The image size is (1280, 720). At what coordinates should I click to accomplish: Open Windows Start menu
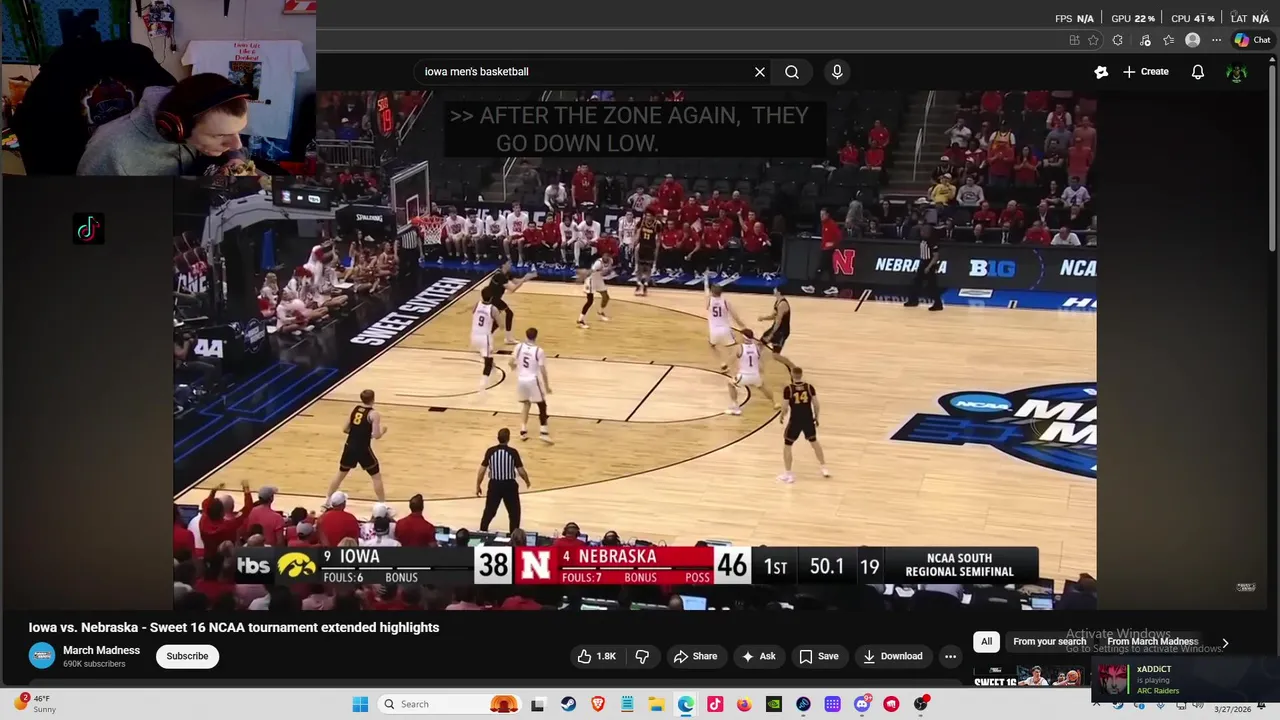coord(360,704)
